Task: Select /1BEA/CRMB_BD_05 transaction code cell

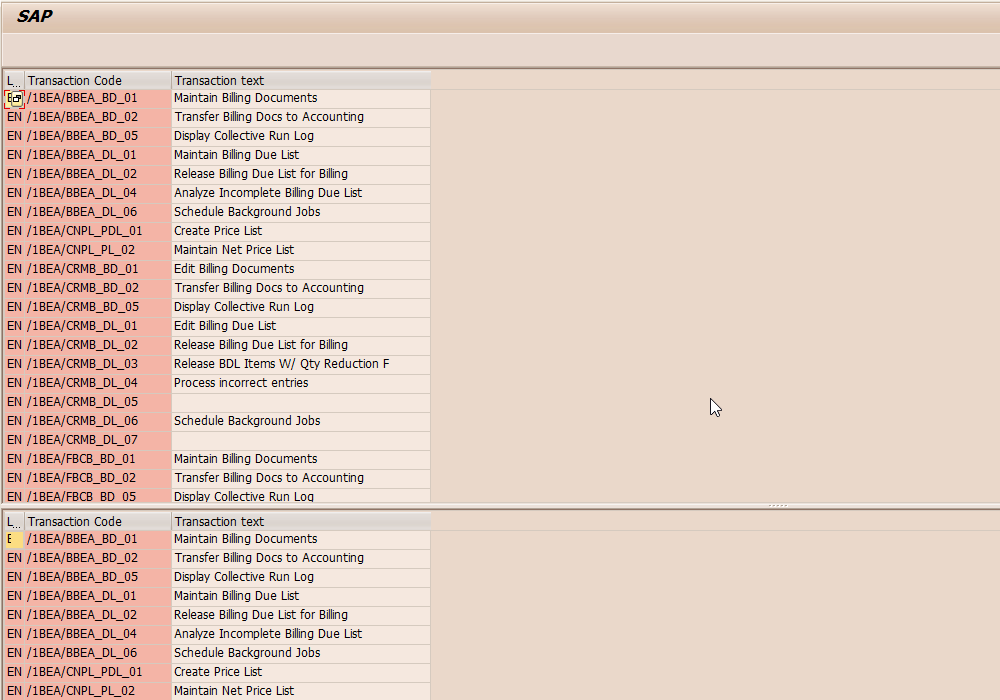Action: click(x=98, y=307)
